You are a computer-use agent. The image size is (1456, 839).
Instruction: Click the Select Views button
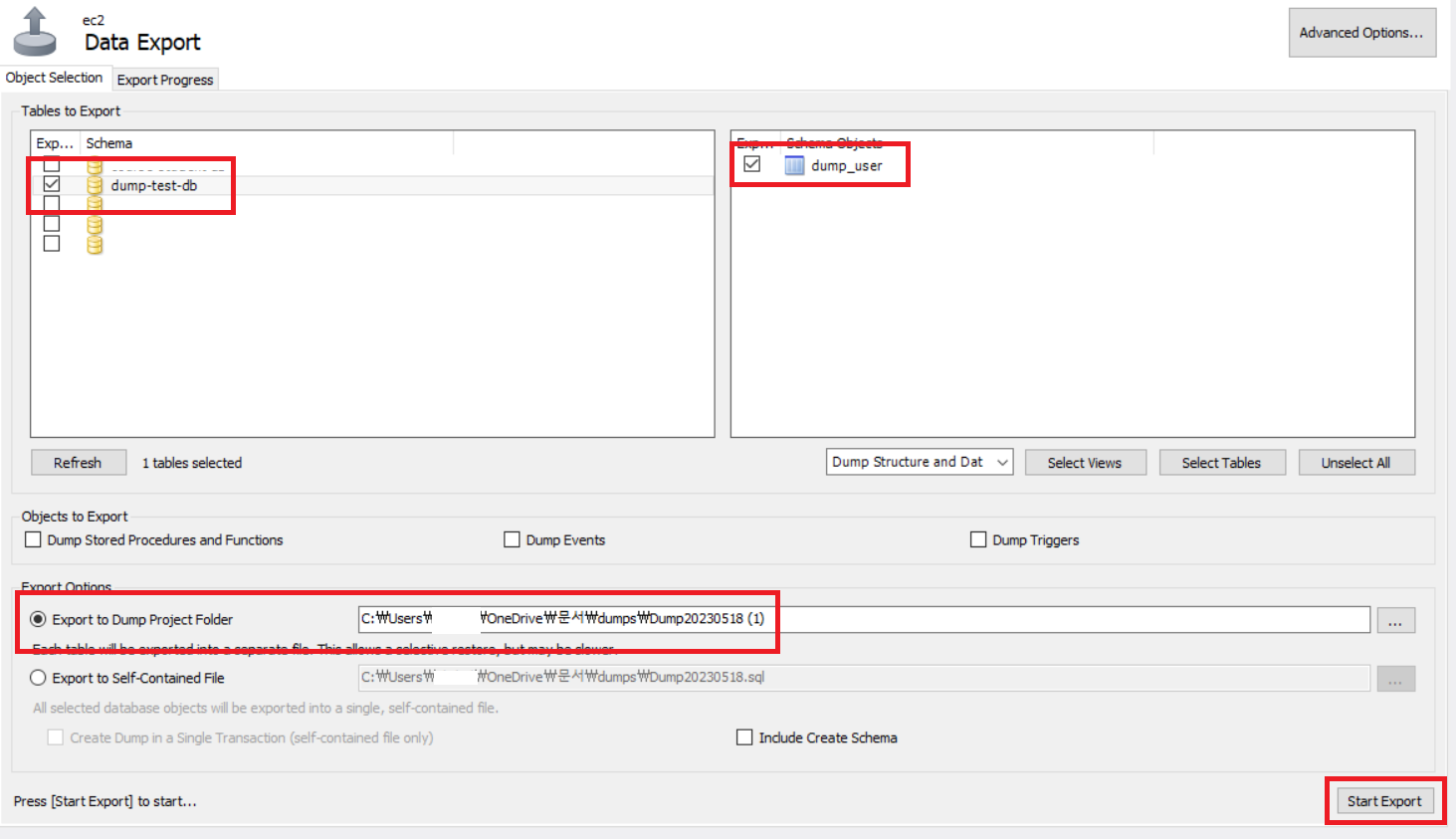[1085, 463]
